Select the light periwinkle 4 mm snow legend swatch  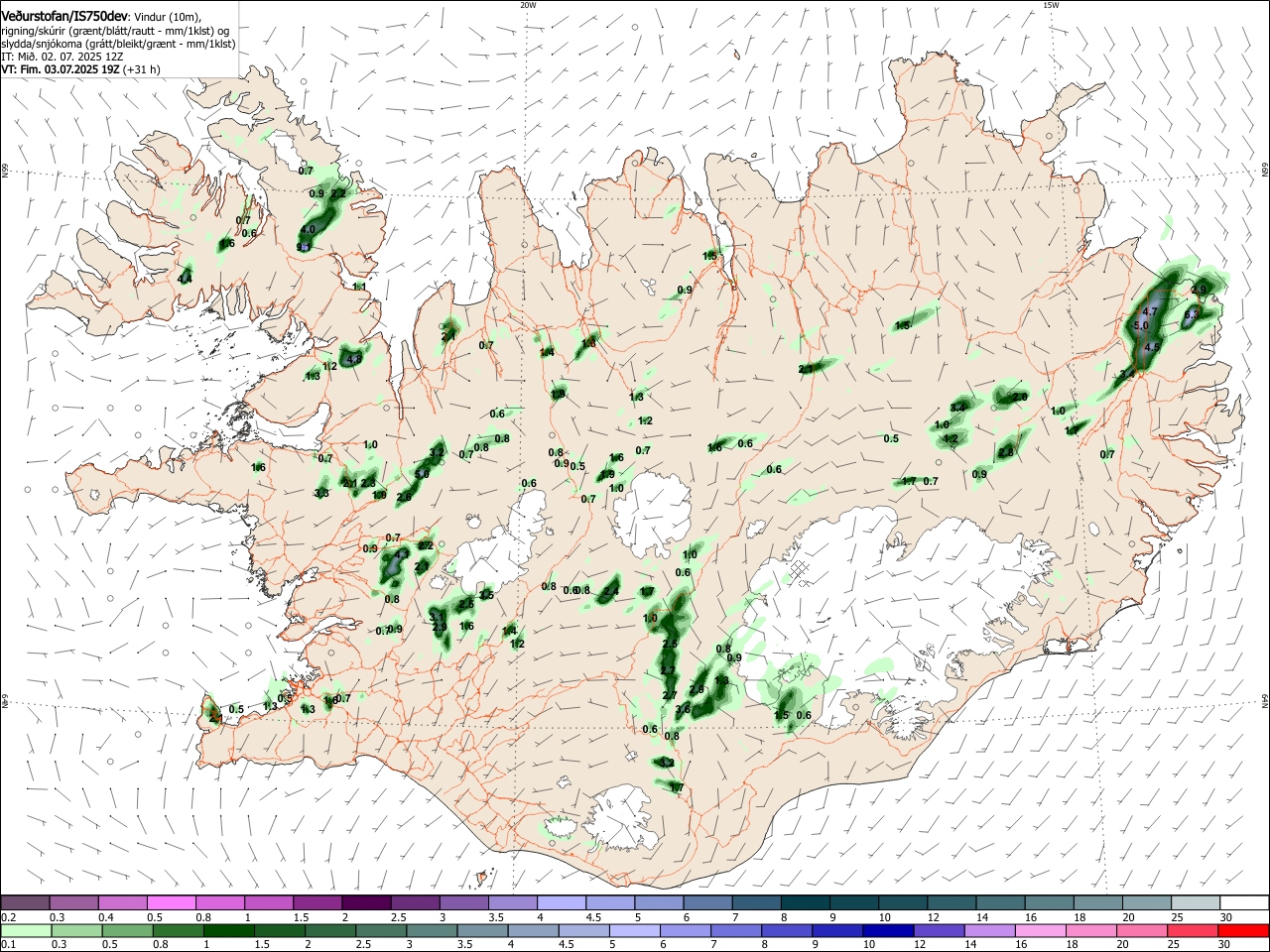pyautogui.click(x=560, y=902)
